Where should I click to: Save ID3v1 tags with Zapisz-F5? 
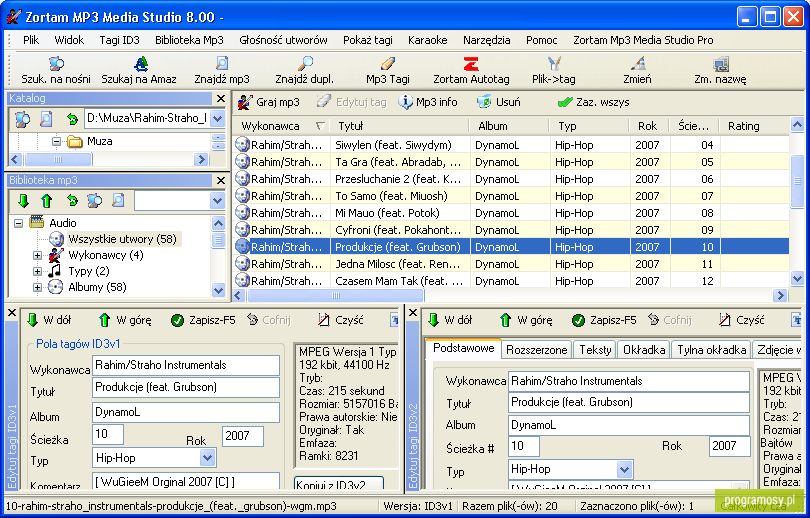click(x=203, y=320)
